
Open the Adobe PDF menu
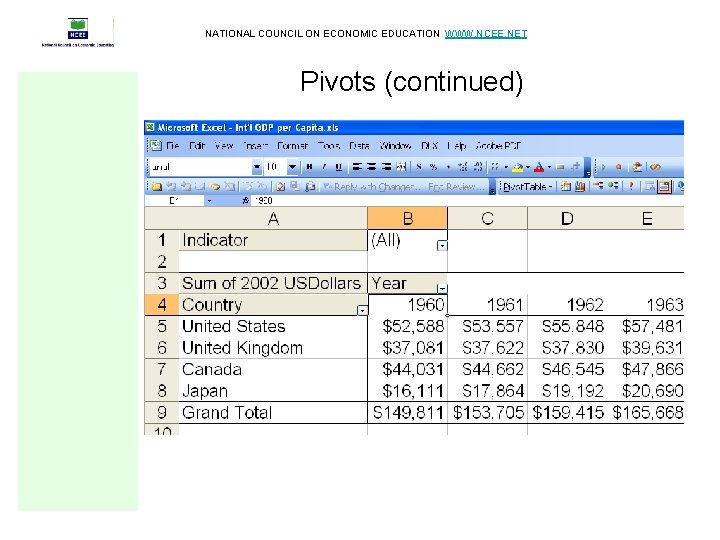[498, 146]
